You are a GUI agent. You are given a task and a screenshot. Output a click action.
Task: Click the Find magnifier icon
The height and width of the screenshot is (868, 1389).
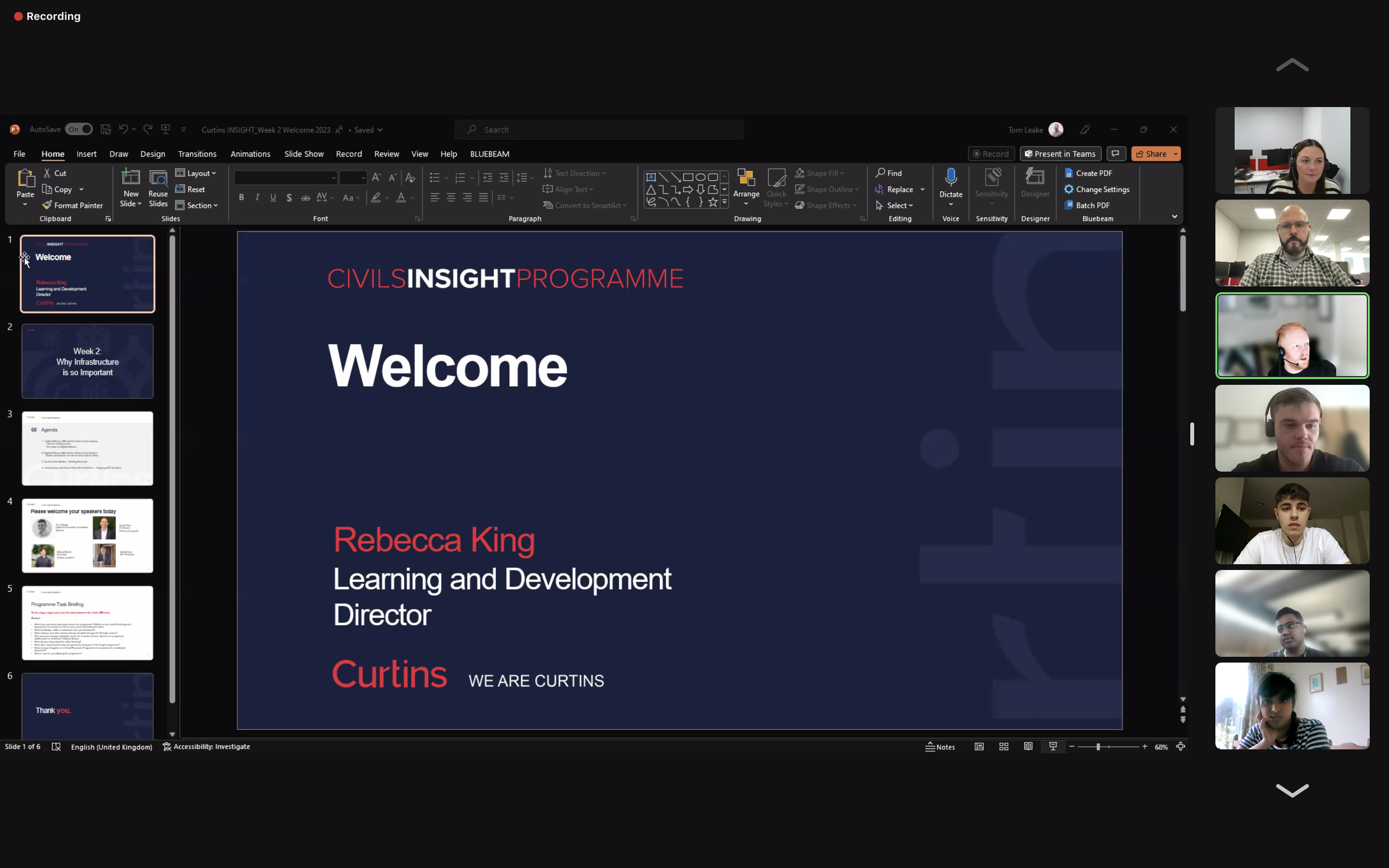coord(880,173)
